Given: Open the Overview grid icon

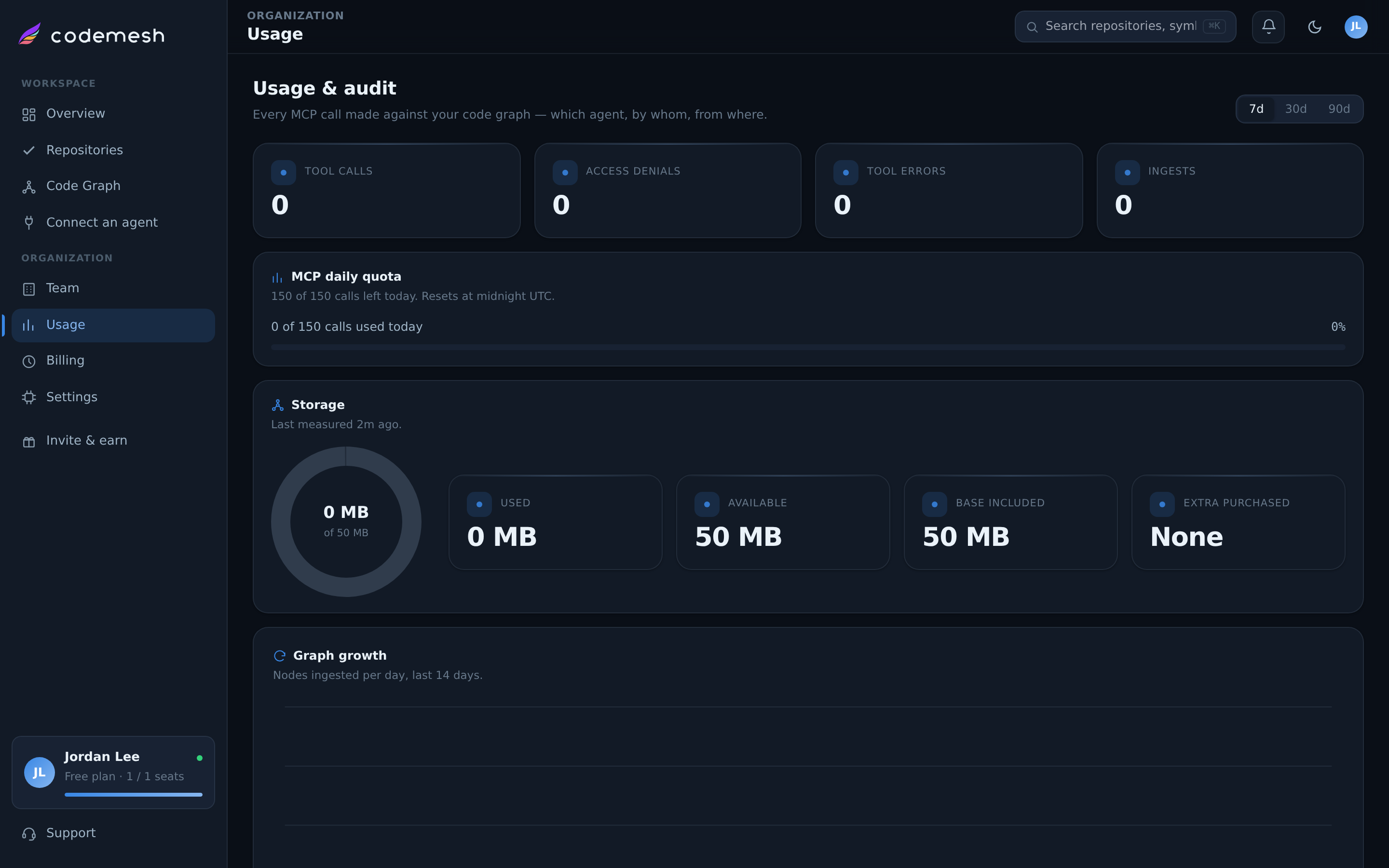Looking at the screenshot, I should [29, 115].
